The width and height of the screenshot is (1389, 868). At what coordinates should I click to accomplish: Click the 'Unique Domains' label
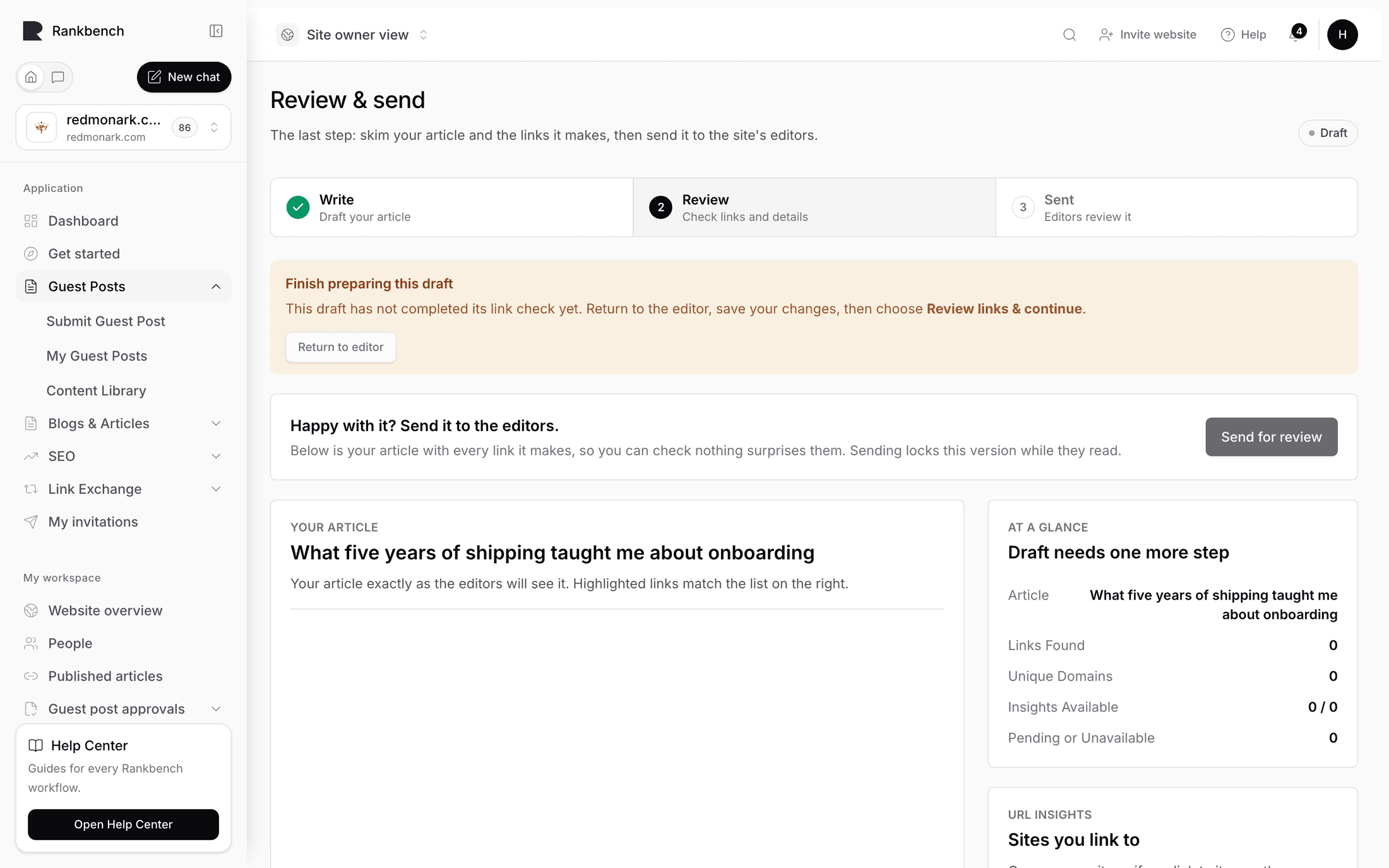coord(1060,676)
